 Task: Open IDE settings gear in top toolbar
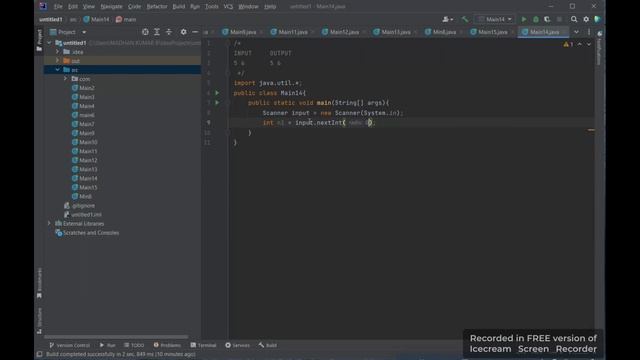[x=586, y=19]
